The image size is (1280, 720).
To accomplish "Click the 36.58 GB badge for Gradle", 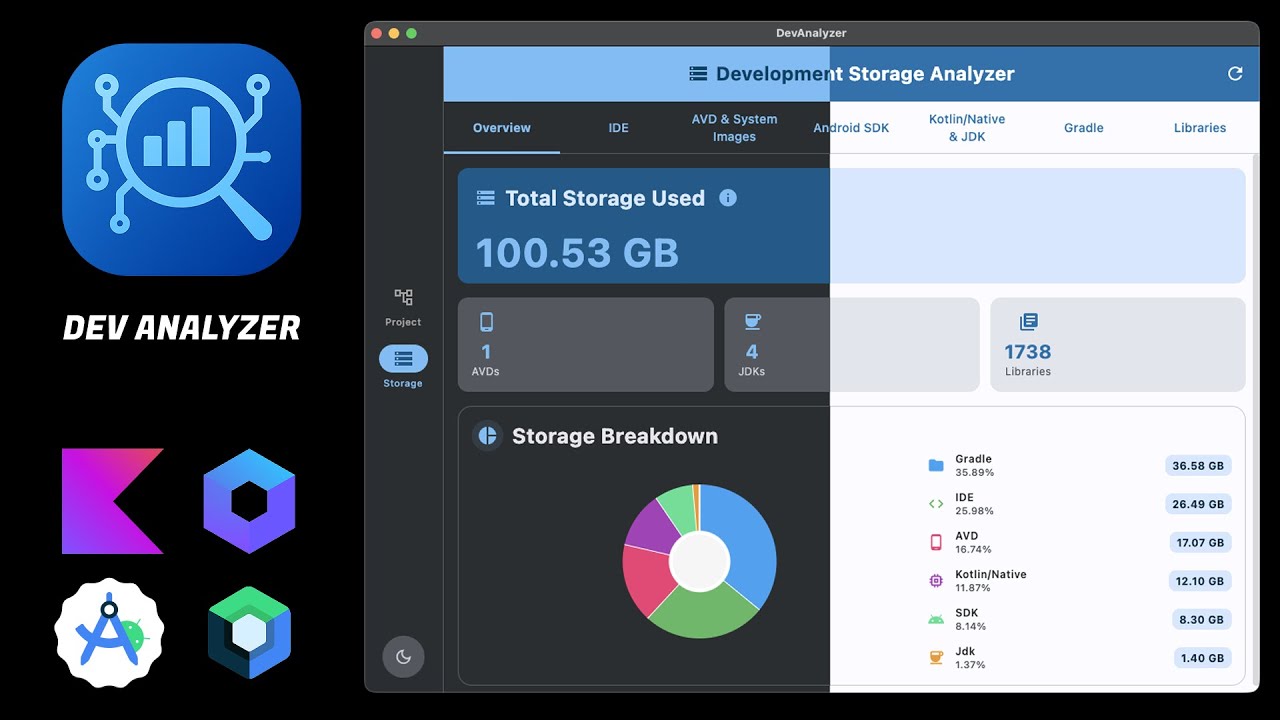I will (x=1199, y=465).
